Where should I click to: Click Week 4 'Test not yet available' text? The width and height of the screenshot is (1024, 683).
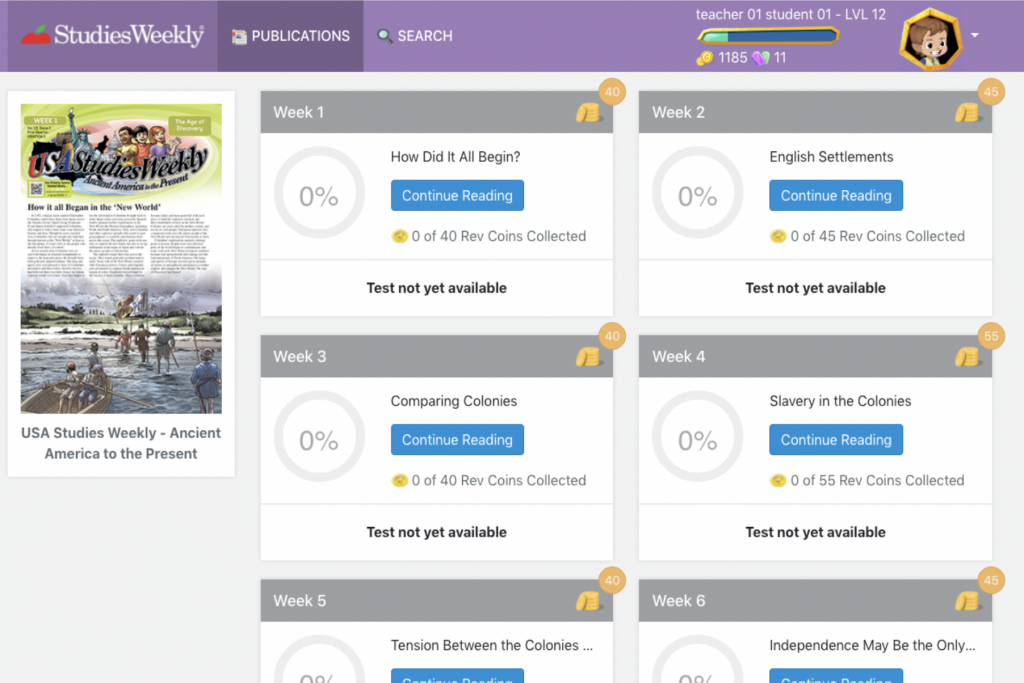coord(816,532)
